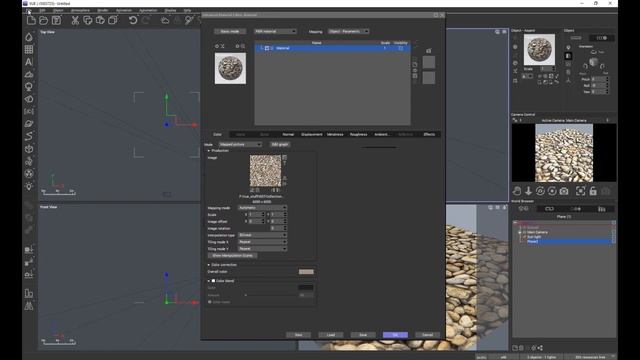Click the Undo arrow icon
This screenshot has height=360, width=640.
tap(133, 20)
